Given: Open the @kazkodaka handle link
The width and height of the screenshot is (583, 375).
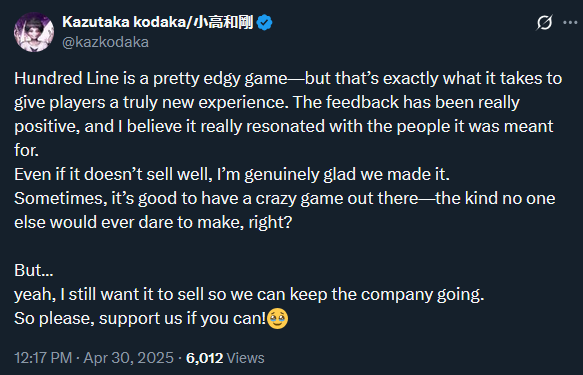Looking at the screenshot, I should [x=106, y=42].
